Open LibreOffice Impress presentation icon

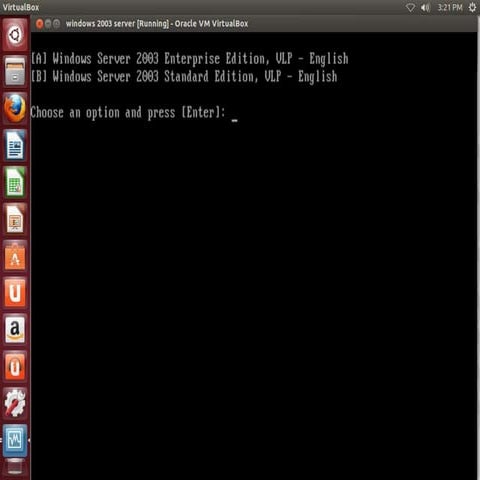(15, 219)
